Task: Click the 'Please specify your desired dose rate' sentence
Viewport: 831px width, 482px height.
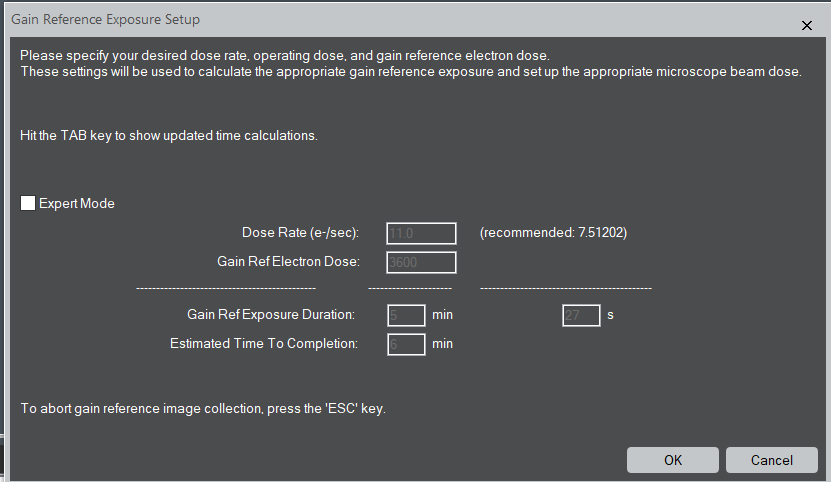Action: click(285, 56)
